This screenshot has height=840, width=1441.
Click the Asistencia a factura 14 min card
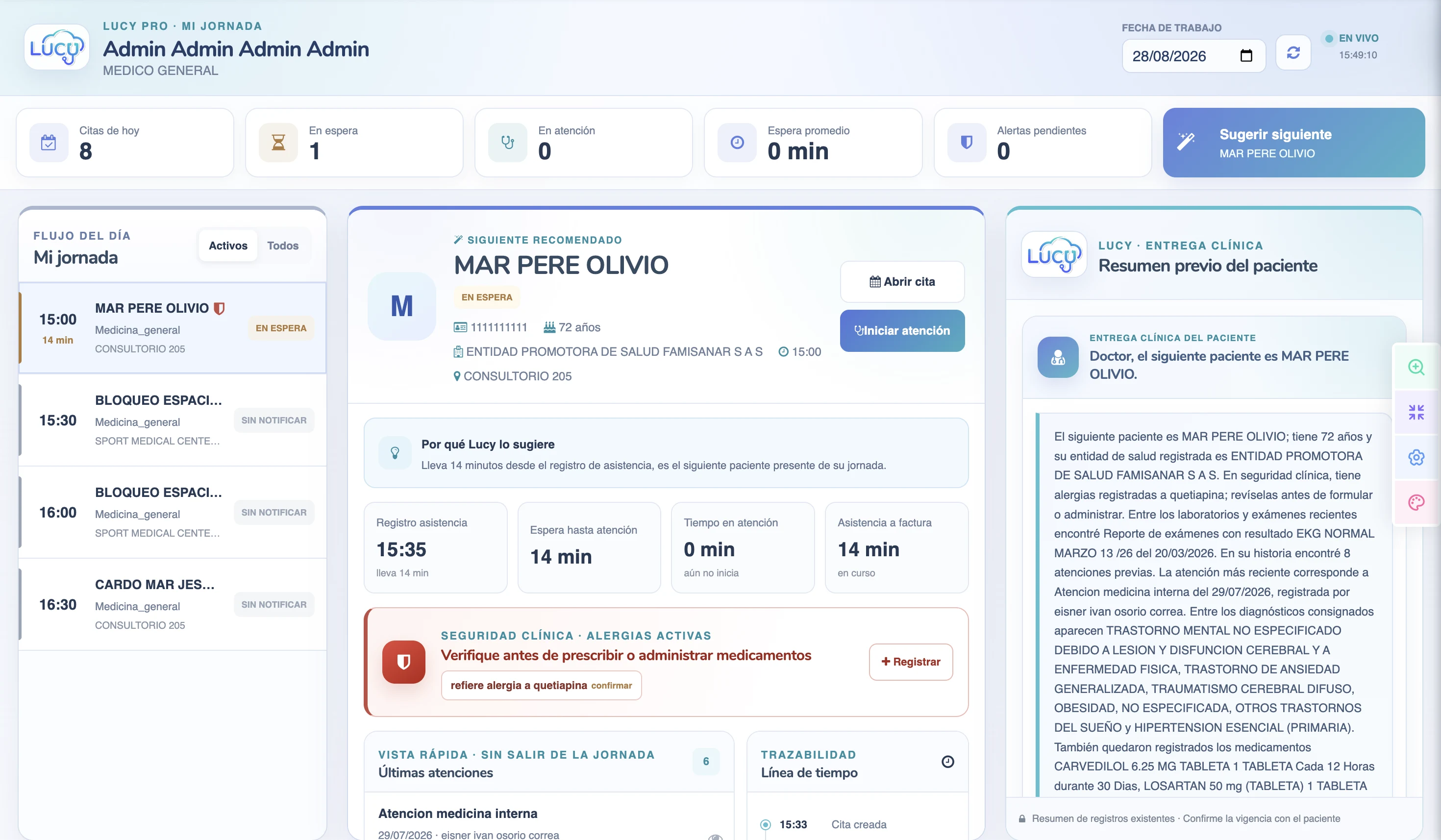[x=896, y=547]
